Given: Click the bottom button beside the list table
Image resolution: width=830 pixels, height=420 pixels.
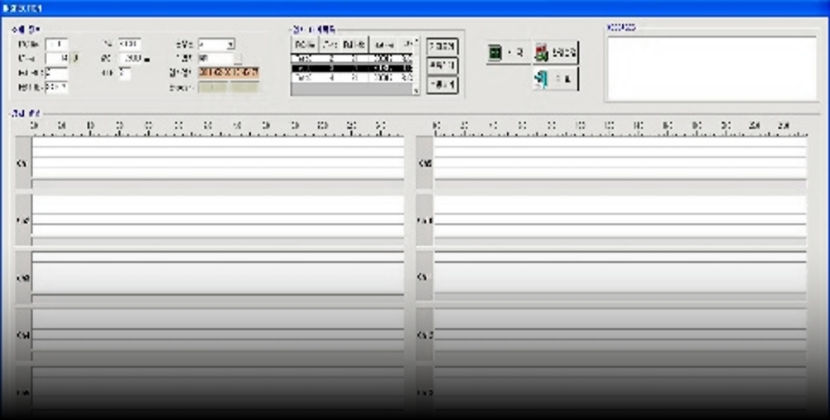Looking at the screenshot, I should click(x=442, y=85).
